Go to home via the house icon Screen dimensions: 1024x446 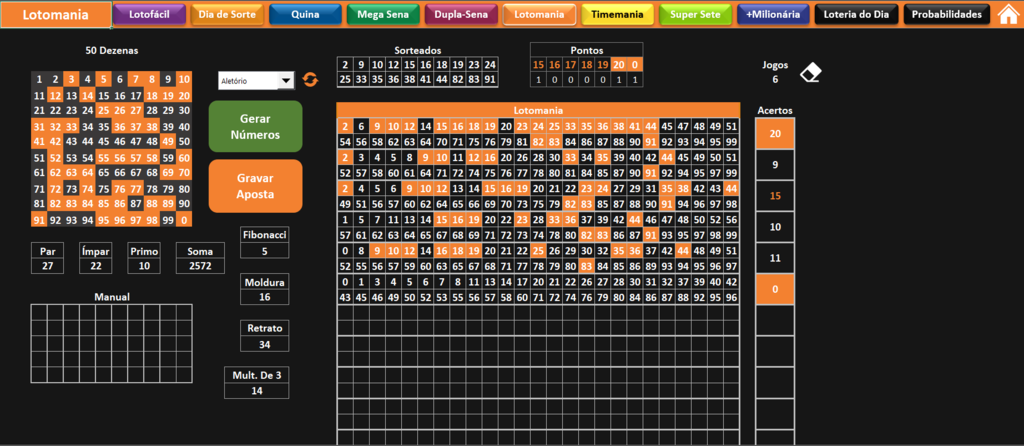click(x=1009, y=14)
